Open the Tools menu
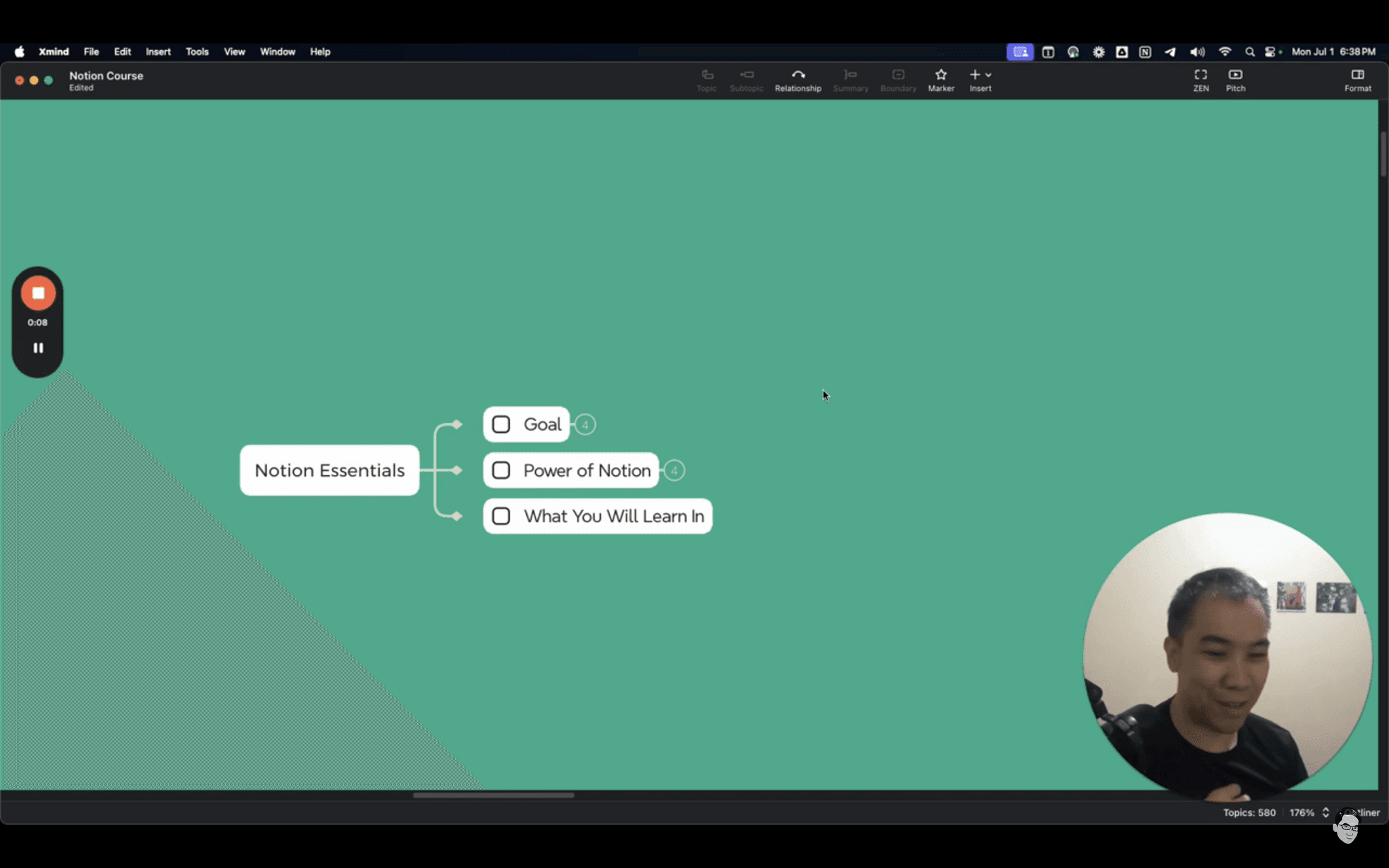1389x868 pixels. (197, 52)
